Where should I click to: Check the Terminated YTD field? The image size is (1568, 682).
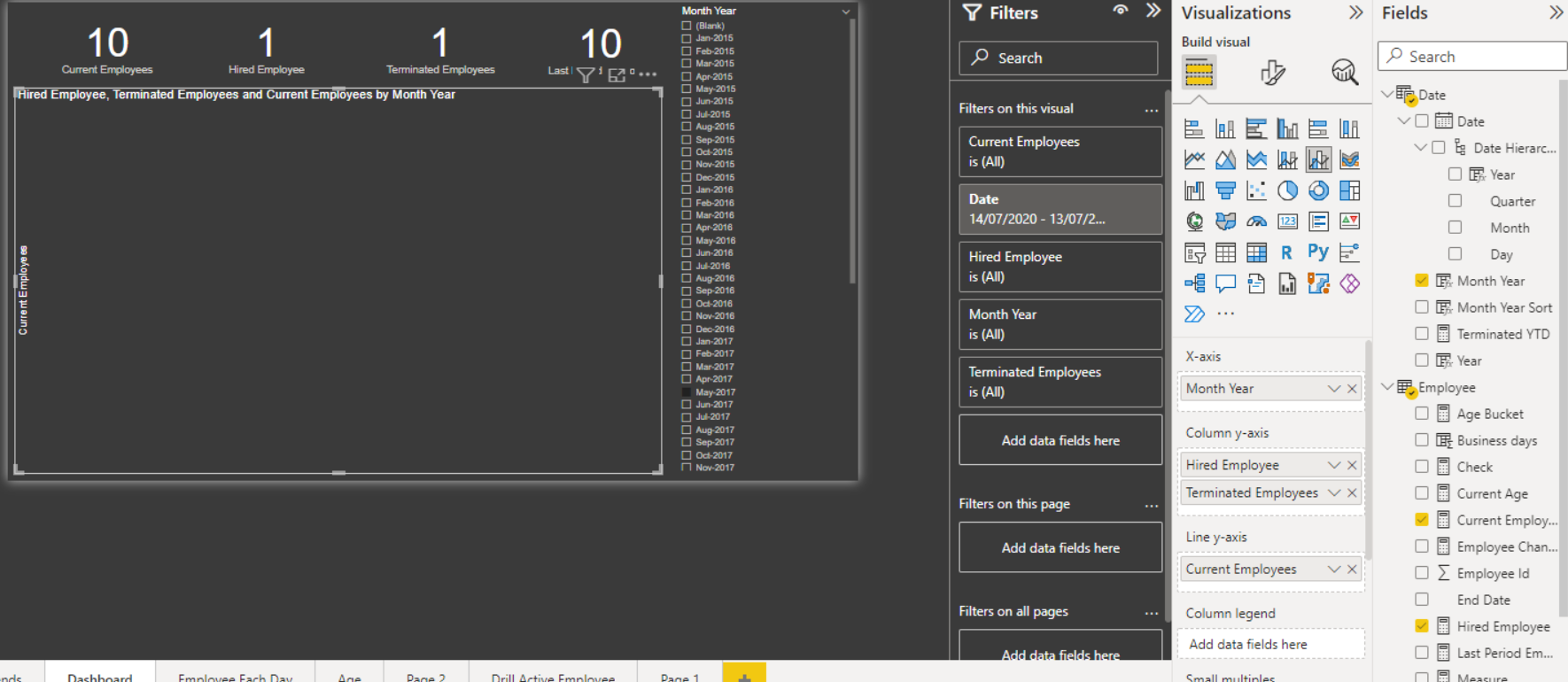click(1422, 334)
